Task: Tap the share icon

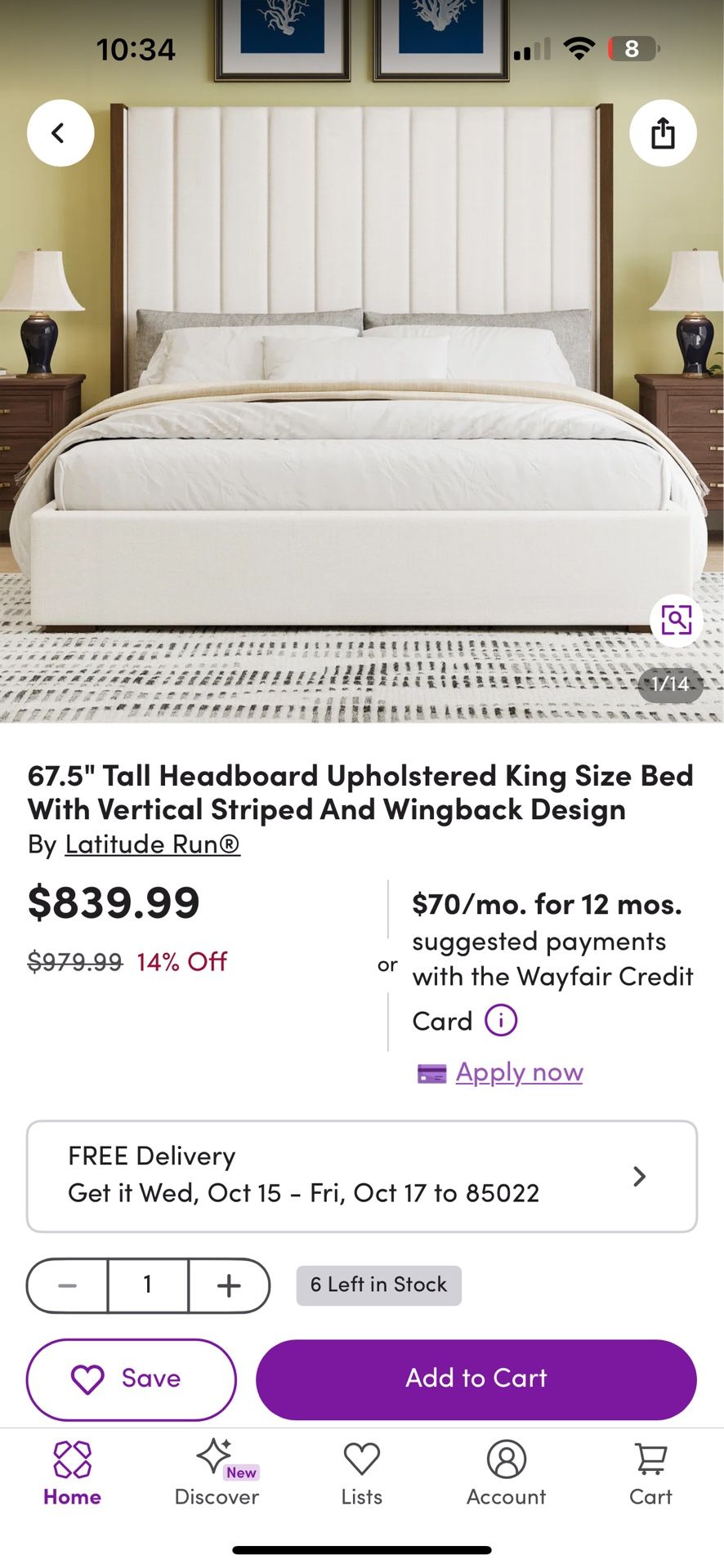Action: 663,132
